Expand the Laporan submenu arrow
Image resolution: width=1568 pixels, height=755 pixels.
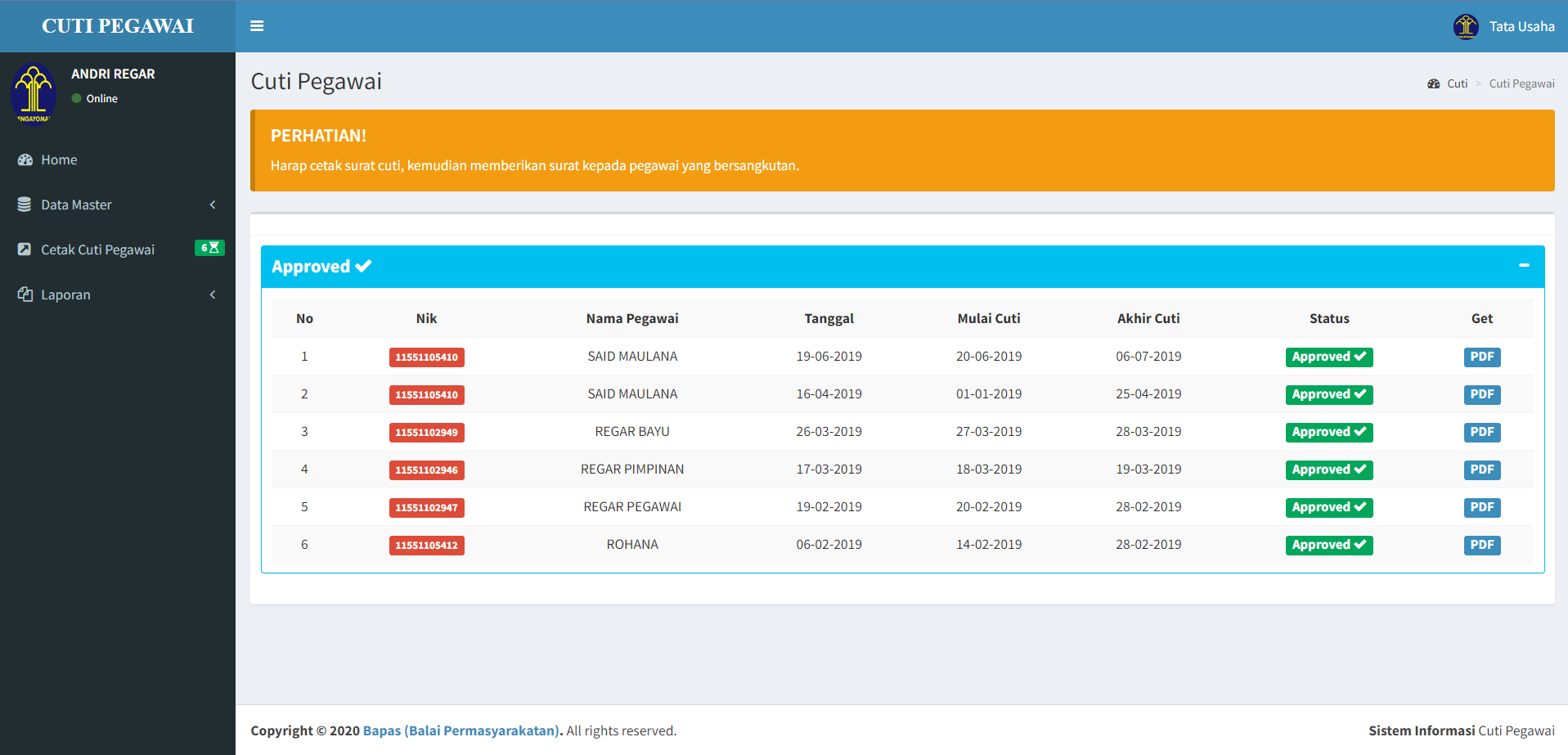point(213,294)
